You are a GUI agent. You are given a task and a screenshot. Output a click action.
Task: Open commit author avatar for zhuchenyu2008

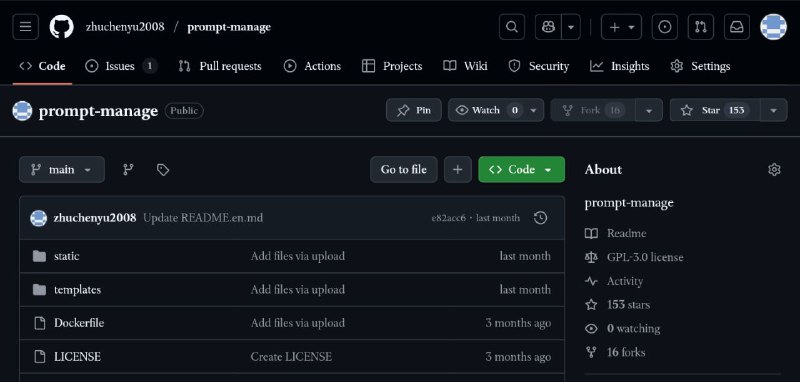pos(39,218)
